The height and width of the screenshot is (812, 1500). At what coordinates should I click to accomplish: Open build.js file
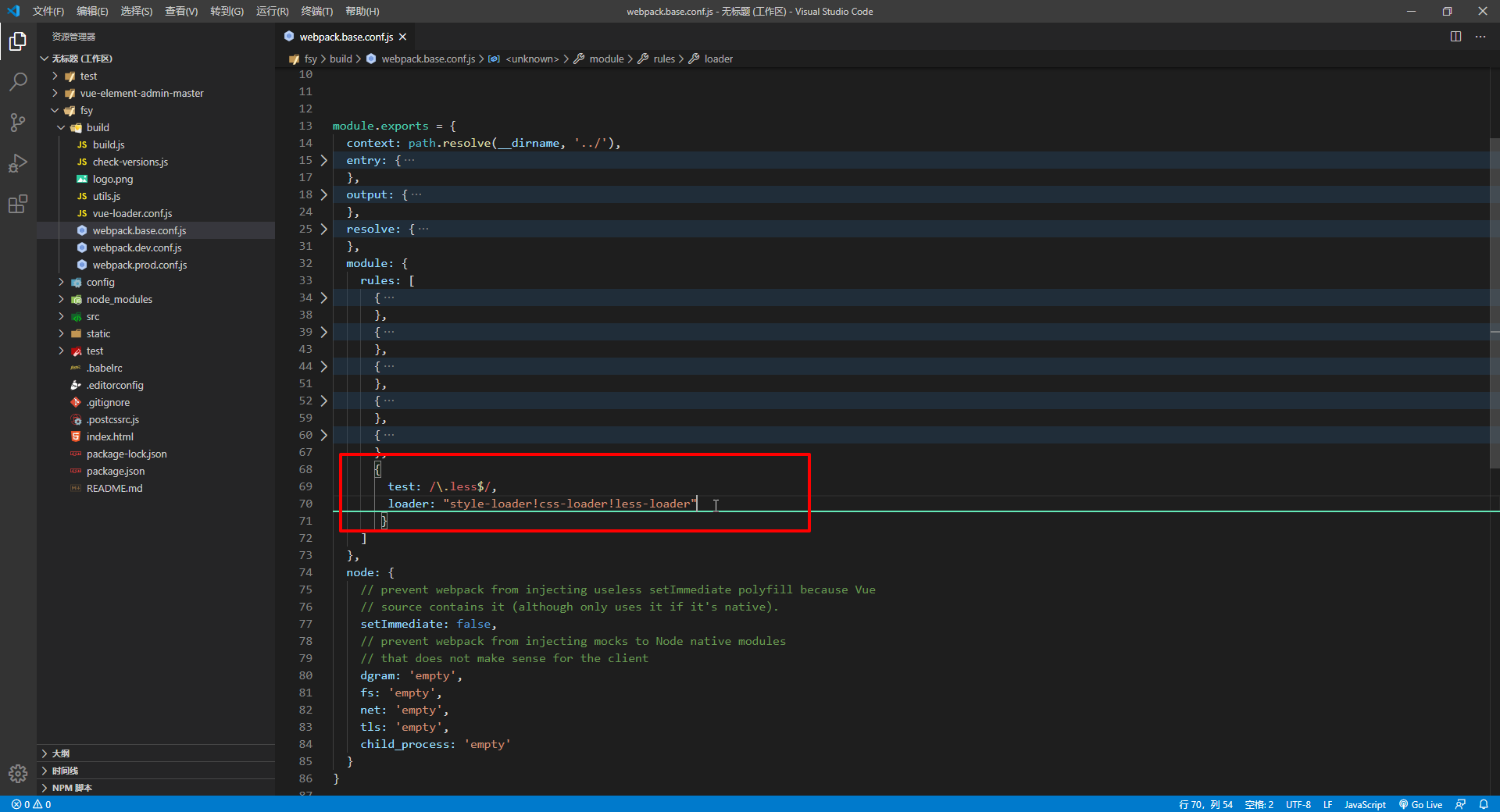coord(155,144)
